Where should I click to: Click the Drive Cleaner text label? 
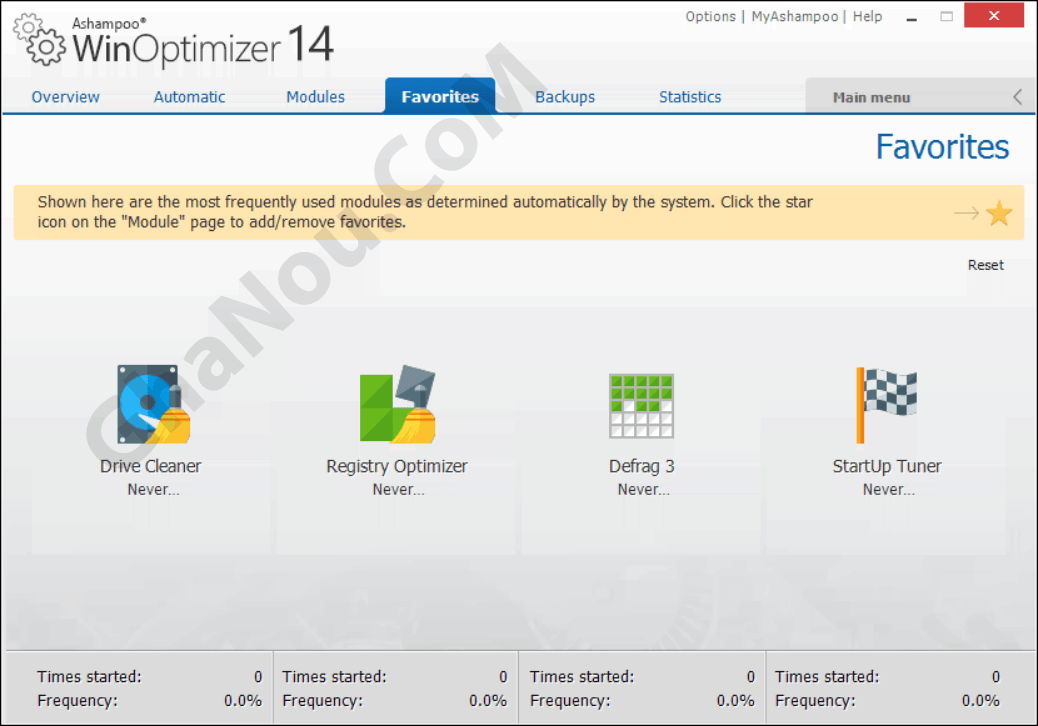tap(150, 466)
